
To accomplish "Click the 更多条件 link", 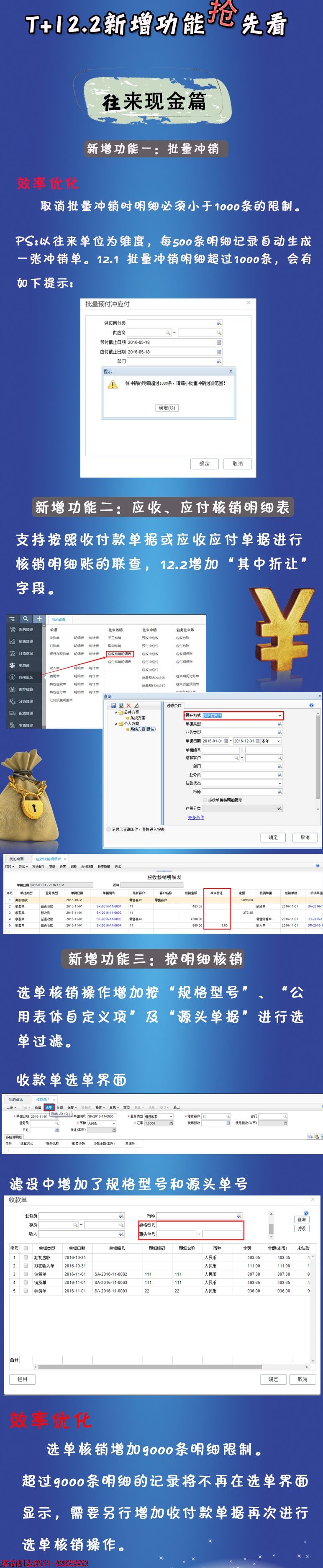I will [196, 817].
